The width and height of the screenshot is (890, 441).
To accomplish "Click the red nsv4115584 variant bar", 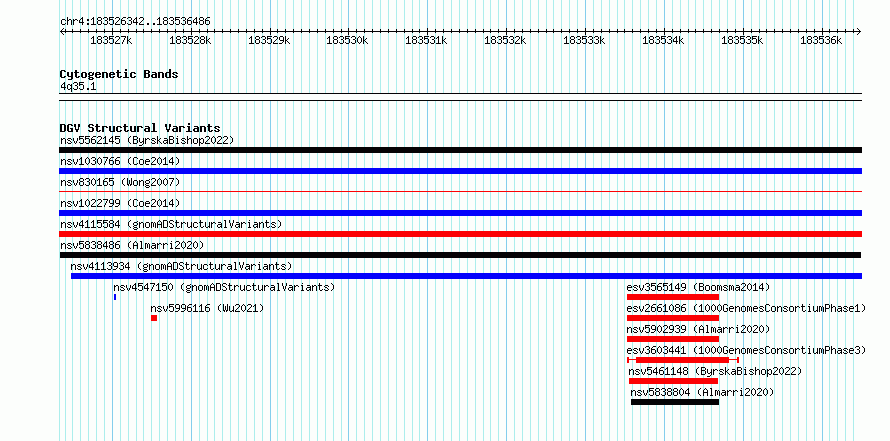I will pos(460,234).
